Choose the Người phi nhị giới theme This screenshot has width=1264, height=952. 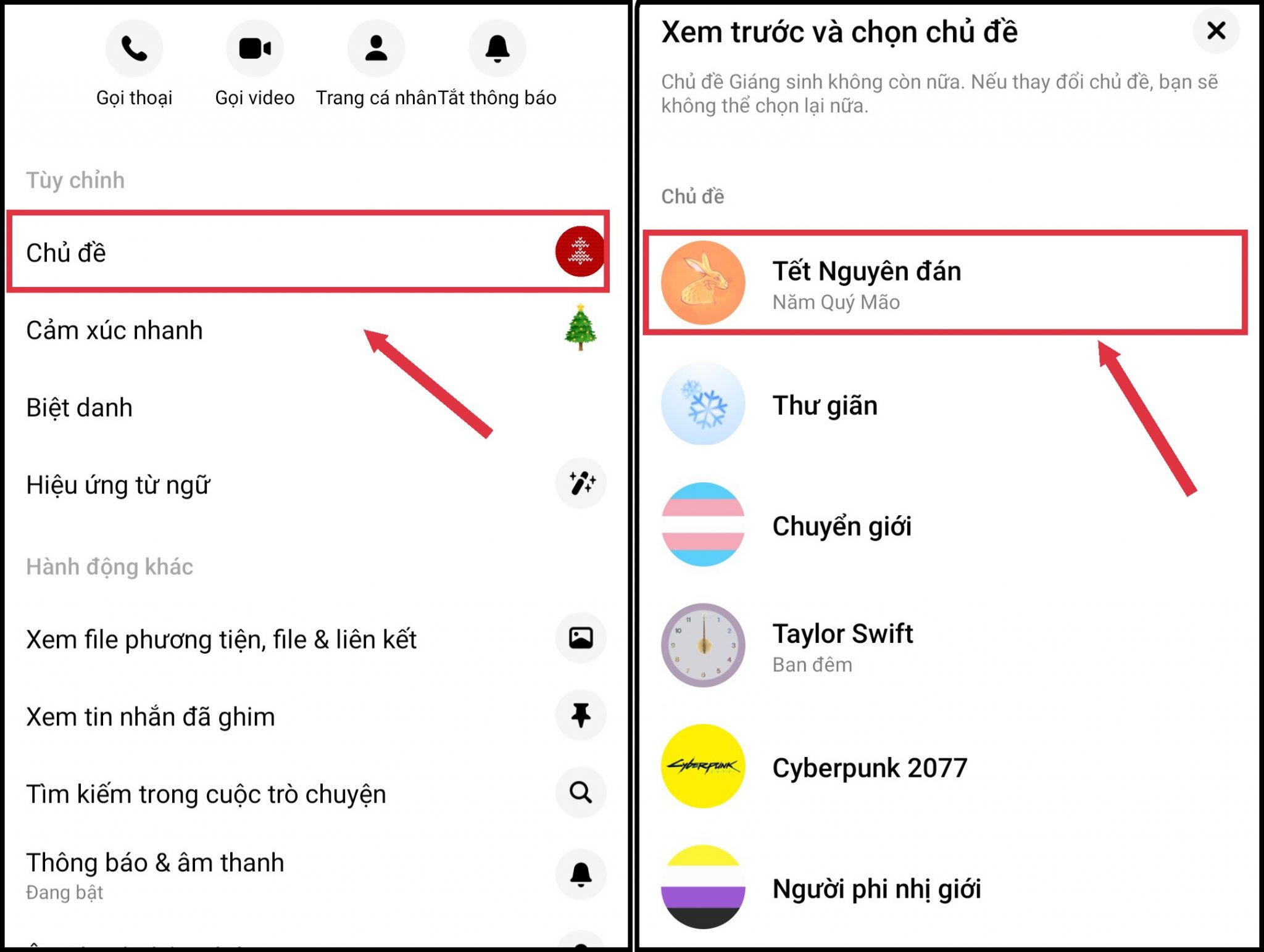(x=876, y=888)
